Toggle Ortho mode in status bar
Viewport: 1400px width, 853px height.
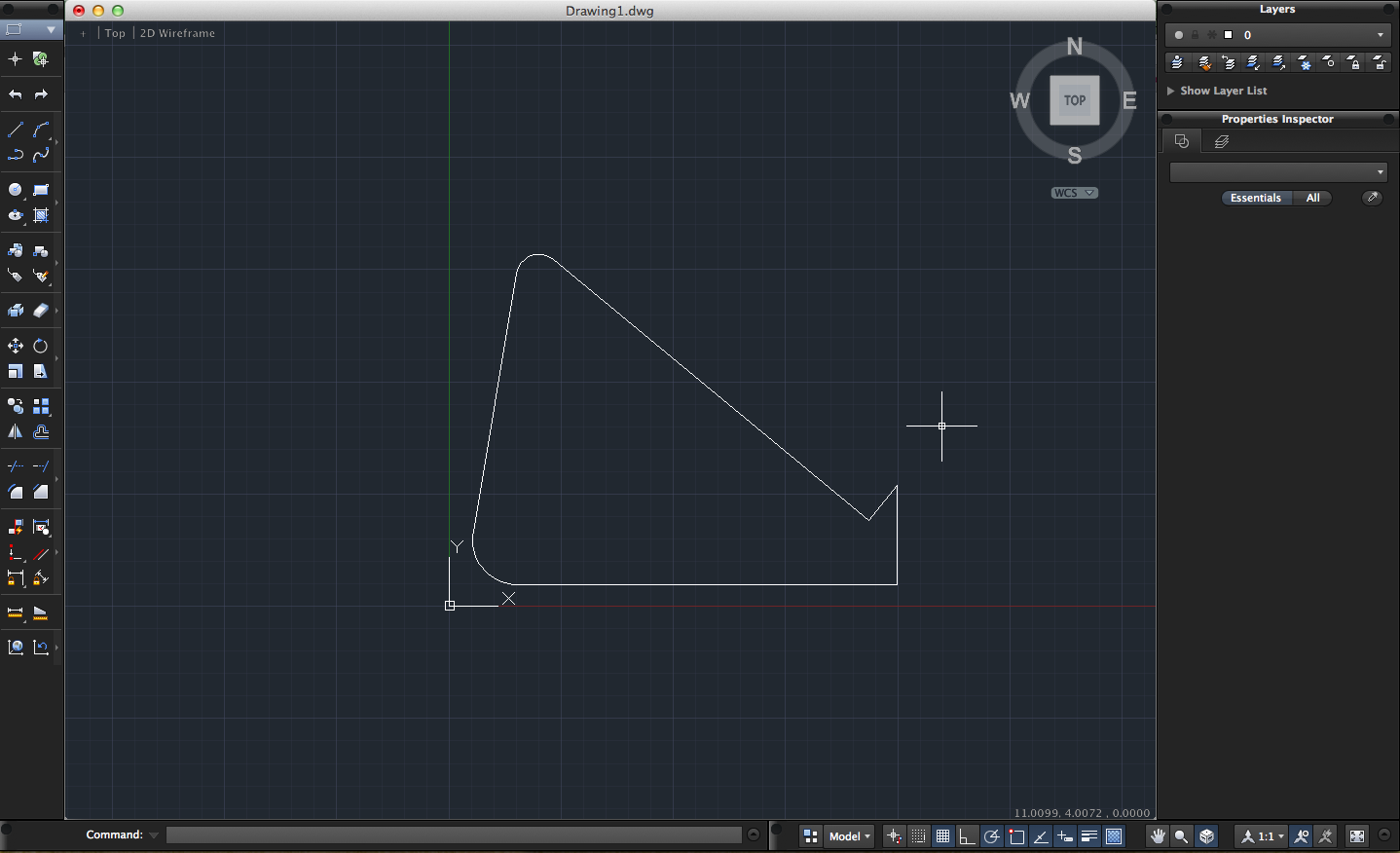967,836
